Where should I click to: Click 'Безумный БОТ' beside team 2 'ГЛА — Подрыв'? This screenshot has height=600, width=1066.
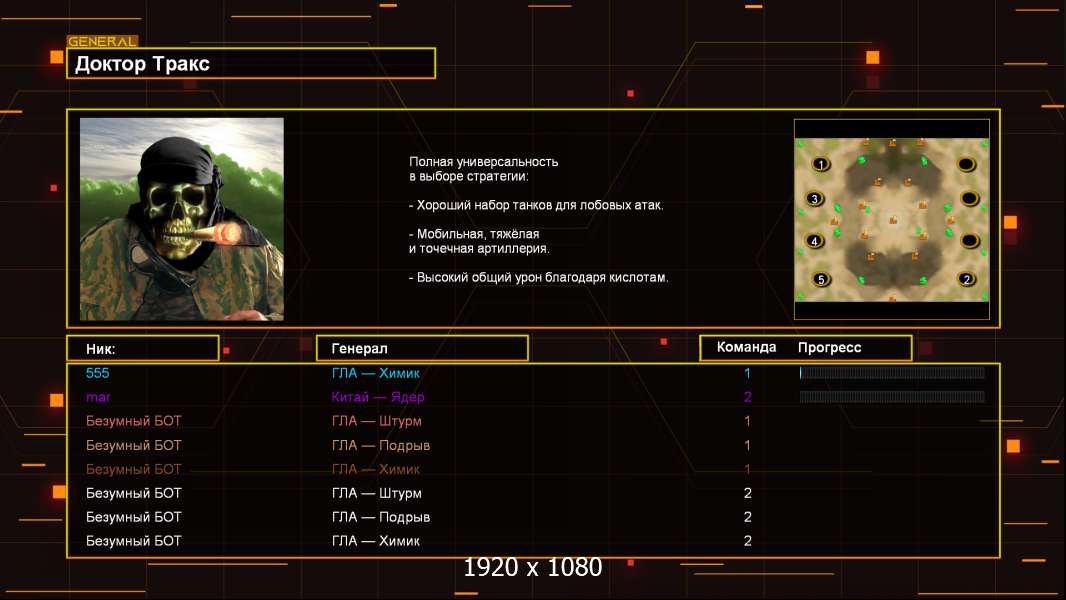(133, 517)
